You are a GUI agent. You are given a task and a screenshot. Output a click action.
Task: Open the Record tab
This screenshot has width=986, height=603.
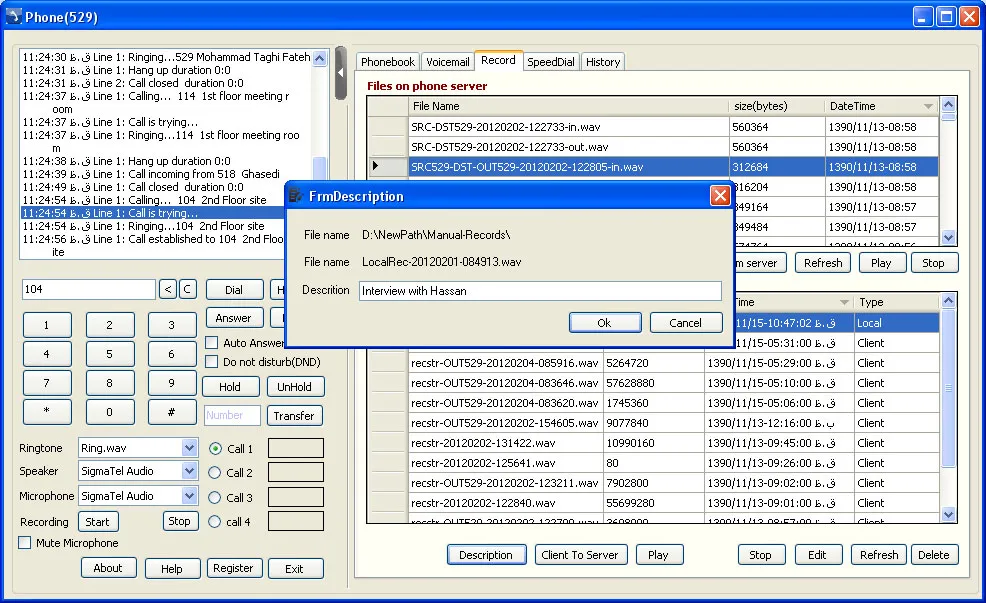point(498,60)
